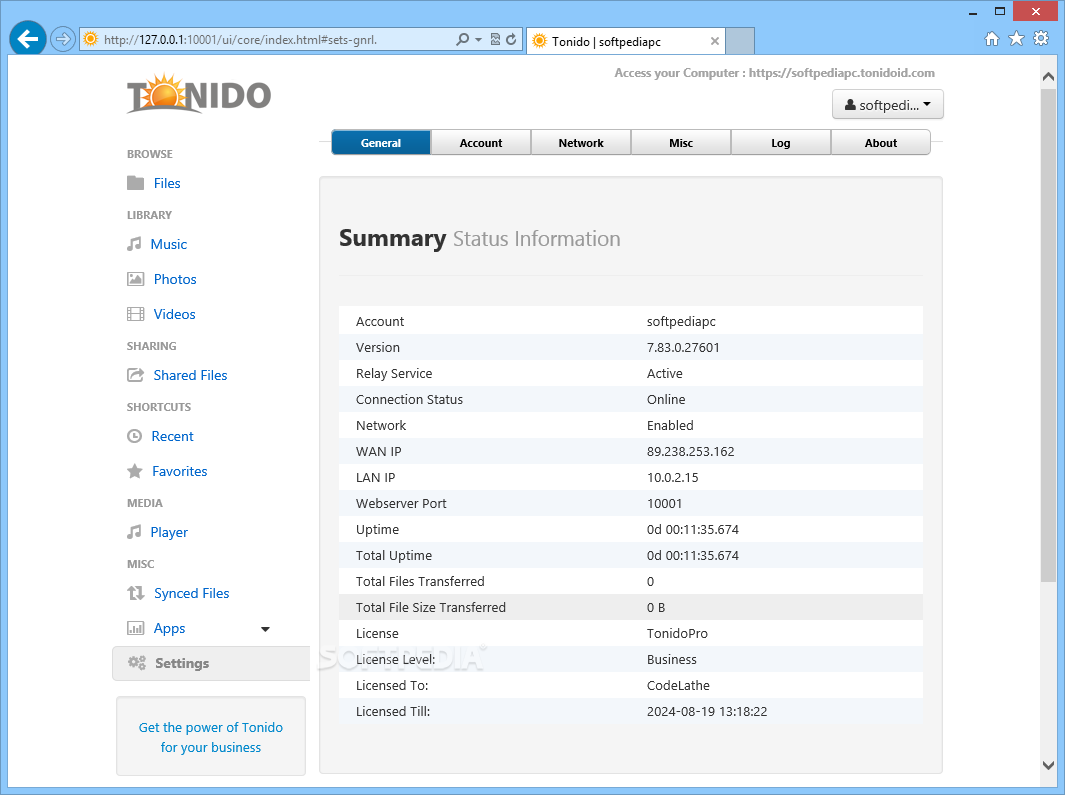Switch to the Account tab
Viewport: 1065px width, 795px height.
[x=481, y=143]
